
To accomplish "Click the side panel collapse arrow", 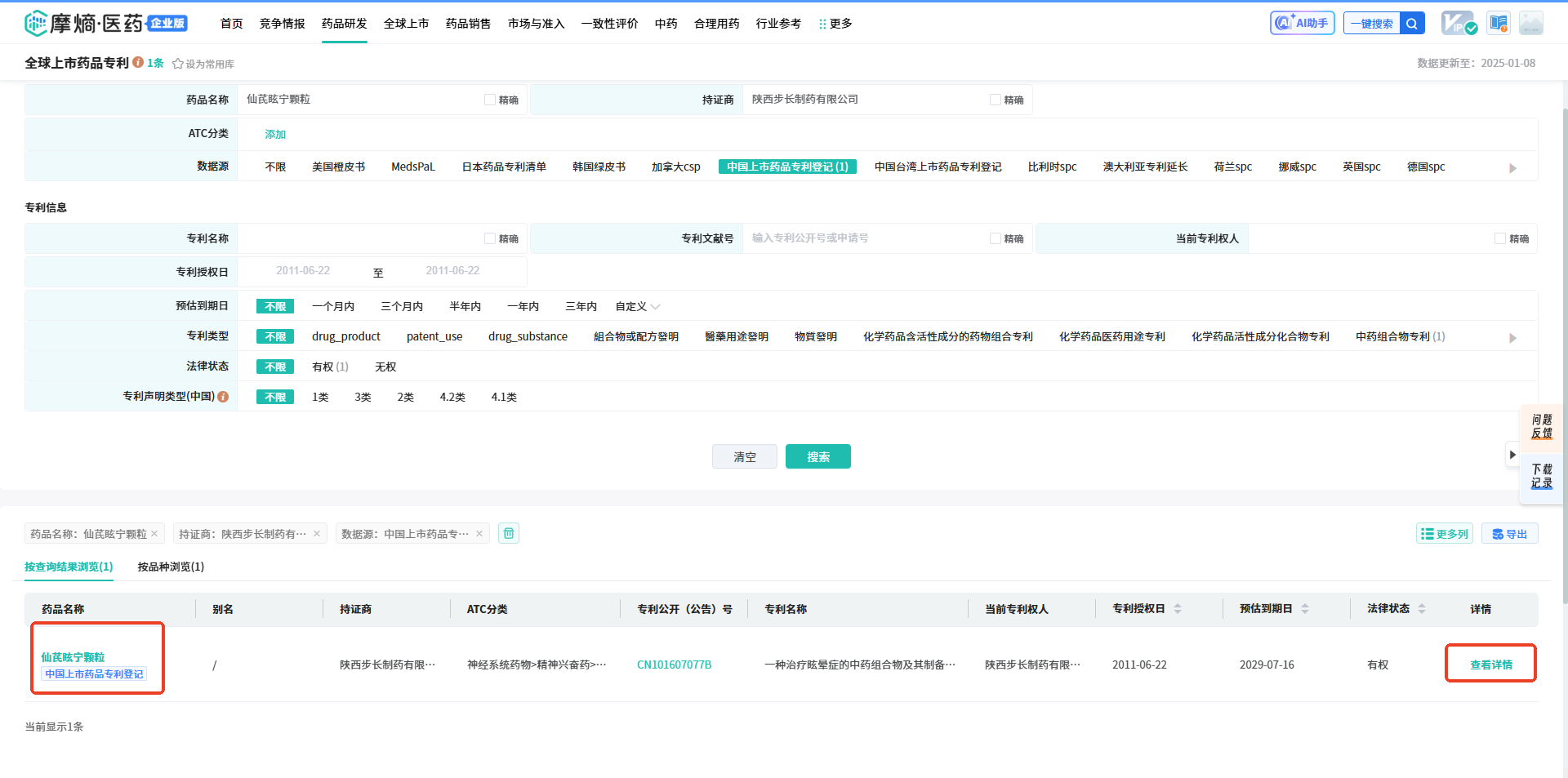I will pos(1512,455).
